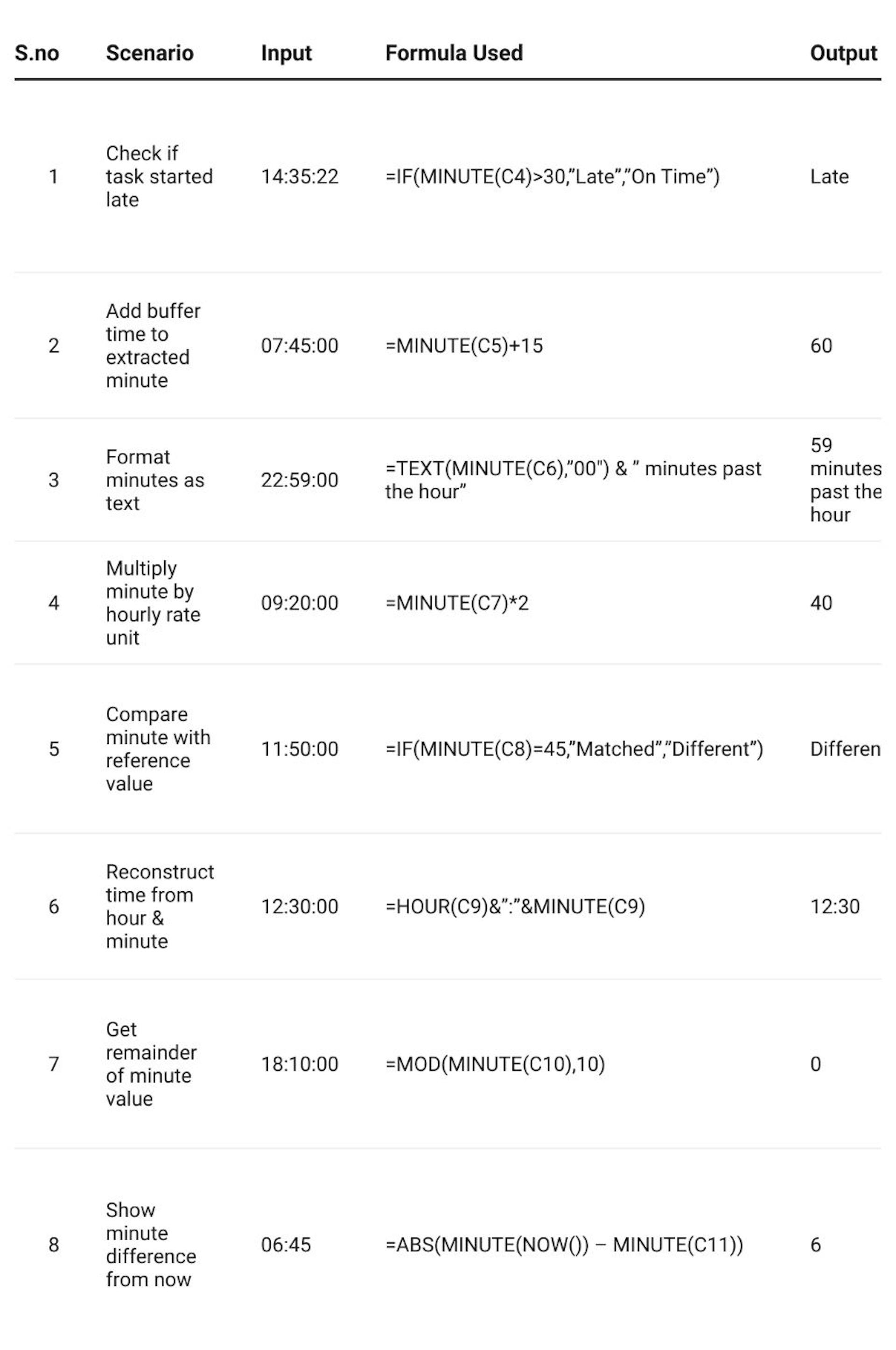Image resolution: width=896 pixels, height=1350 pixels.
Task: Click the "Show minute difference from now" scenario
Action: [151, 1245]
